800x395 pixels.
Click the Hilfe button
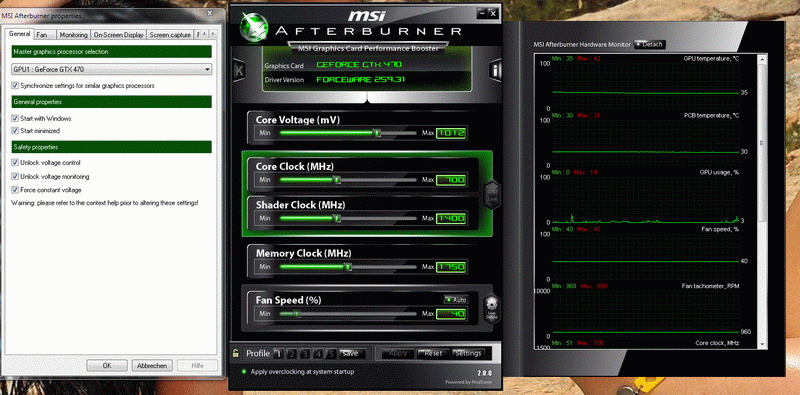click(x=197, y=365)
